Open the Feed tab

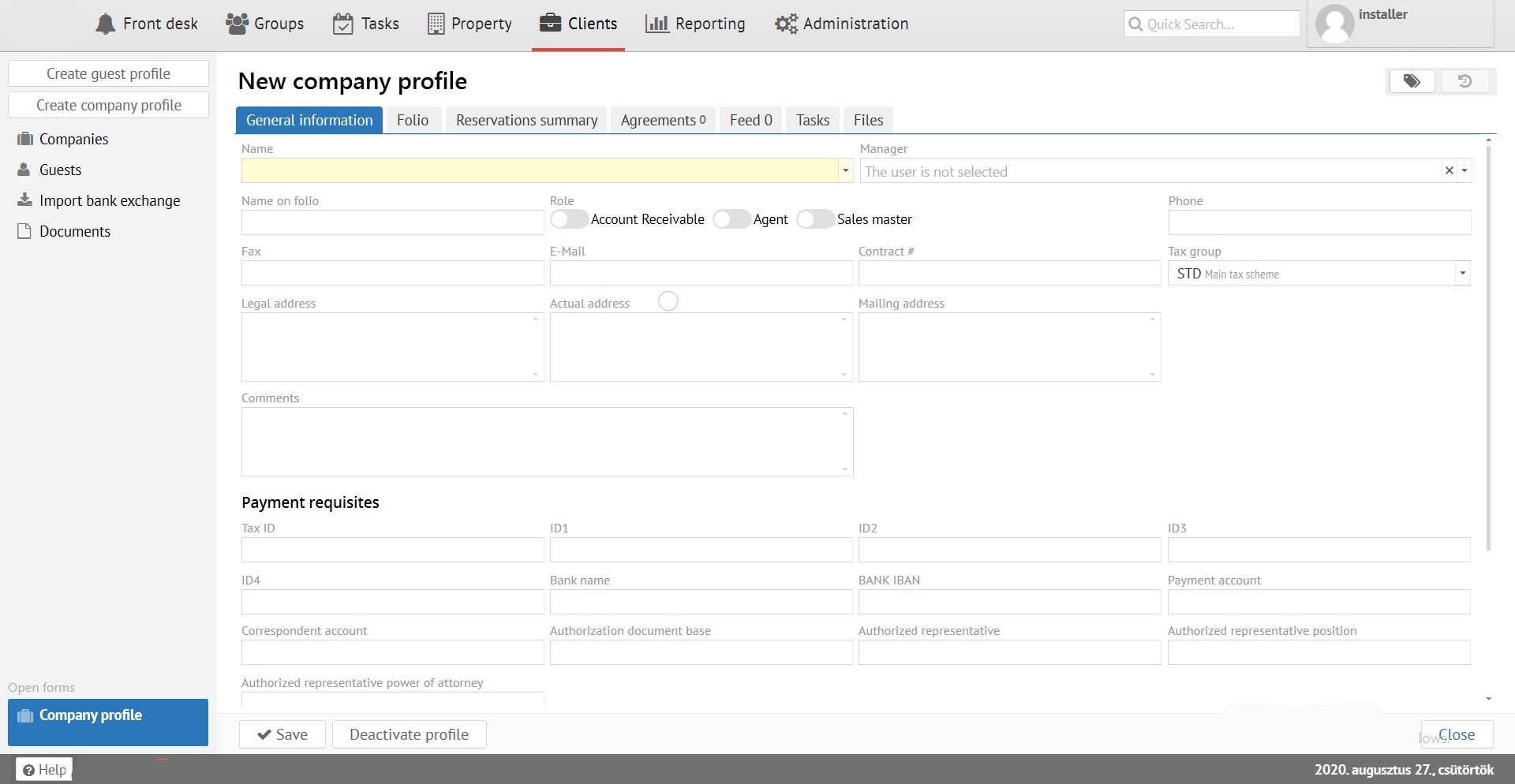pos(750,120)
